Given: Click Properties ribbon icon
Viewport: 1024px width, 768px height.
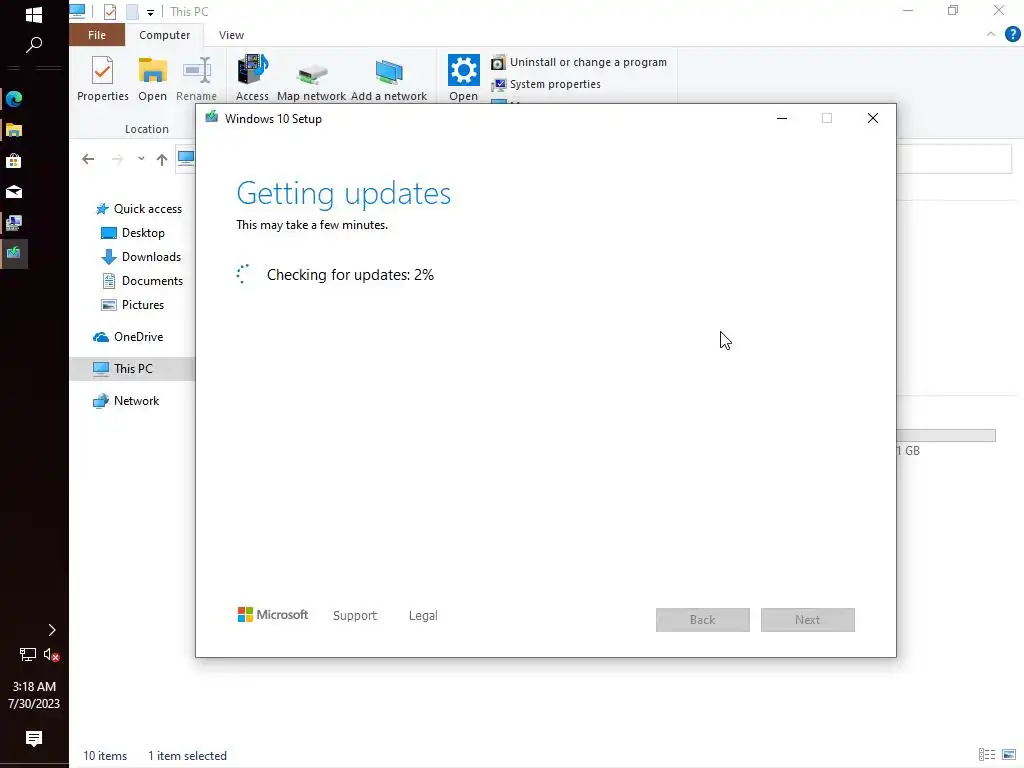Looking at the screenshot, I should [103, 78].
